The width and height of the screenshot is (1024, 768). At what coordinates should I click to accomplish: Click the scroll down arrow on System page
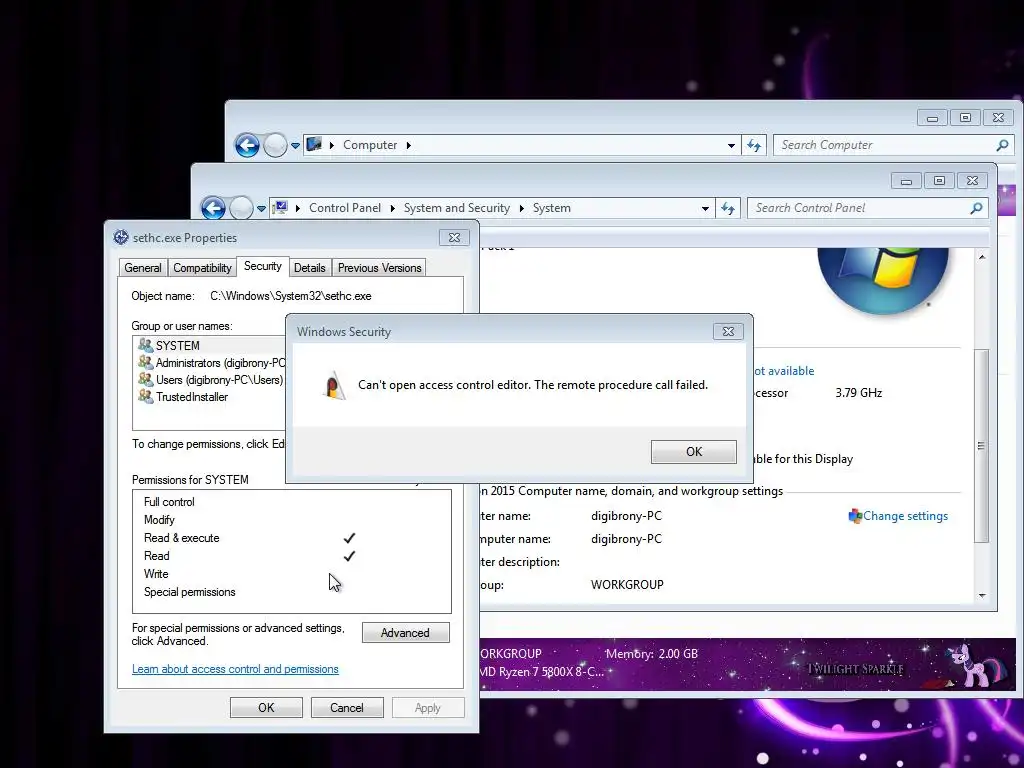[x=982, y=596]
